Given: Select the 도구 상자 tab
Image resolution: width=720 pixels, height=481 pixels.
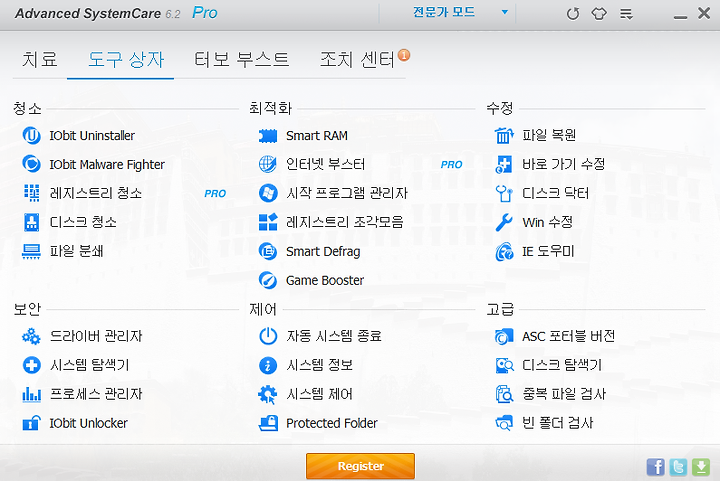Looking at the screenshot, I should pos(126,59).
